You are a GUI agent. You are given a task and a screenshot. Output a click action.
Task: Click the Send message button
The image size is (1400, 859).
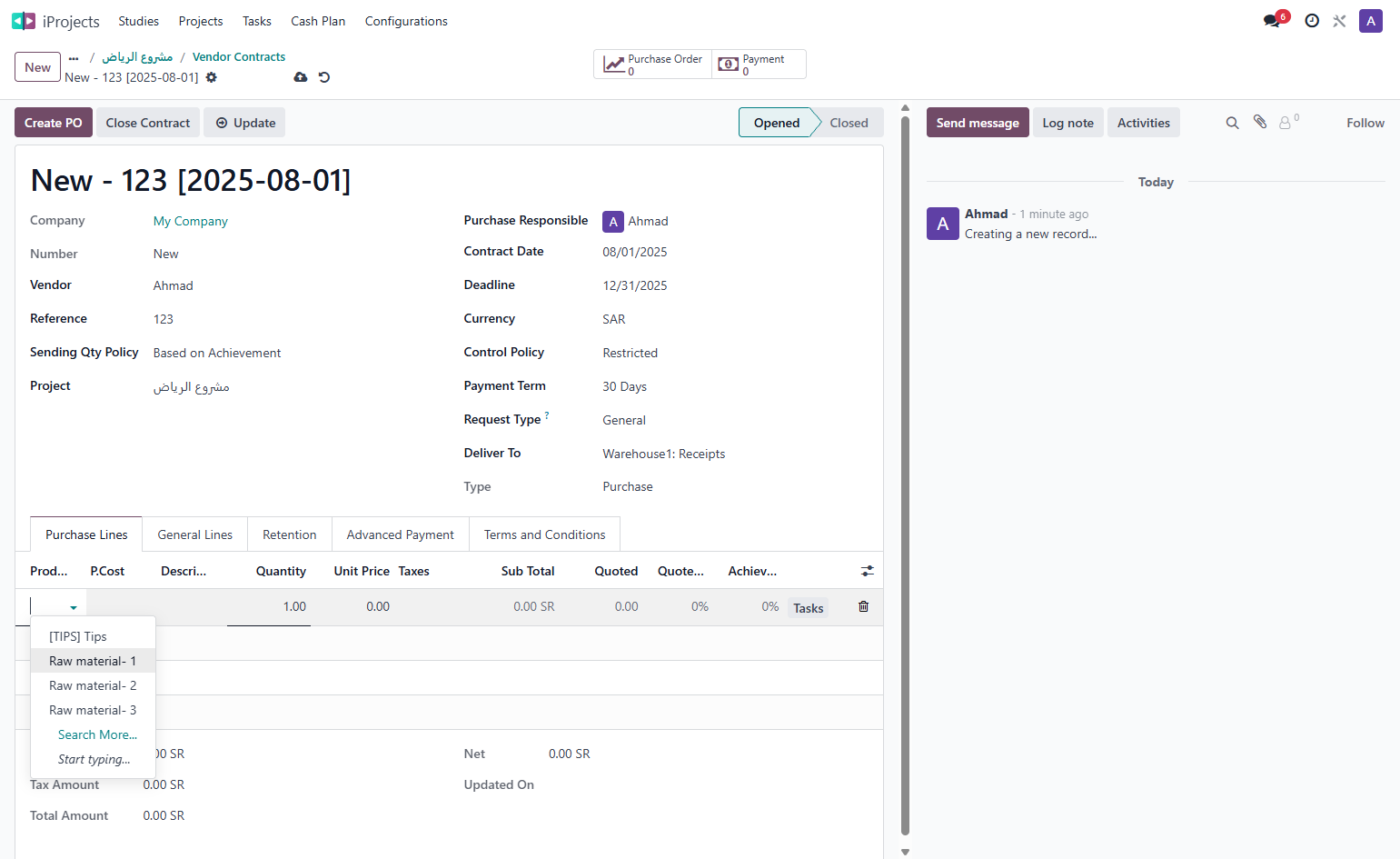click(978, 123)
